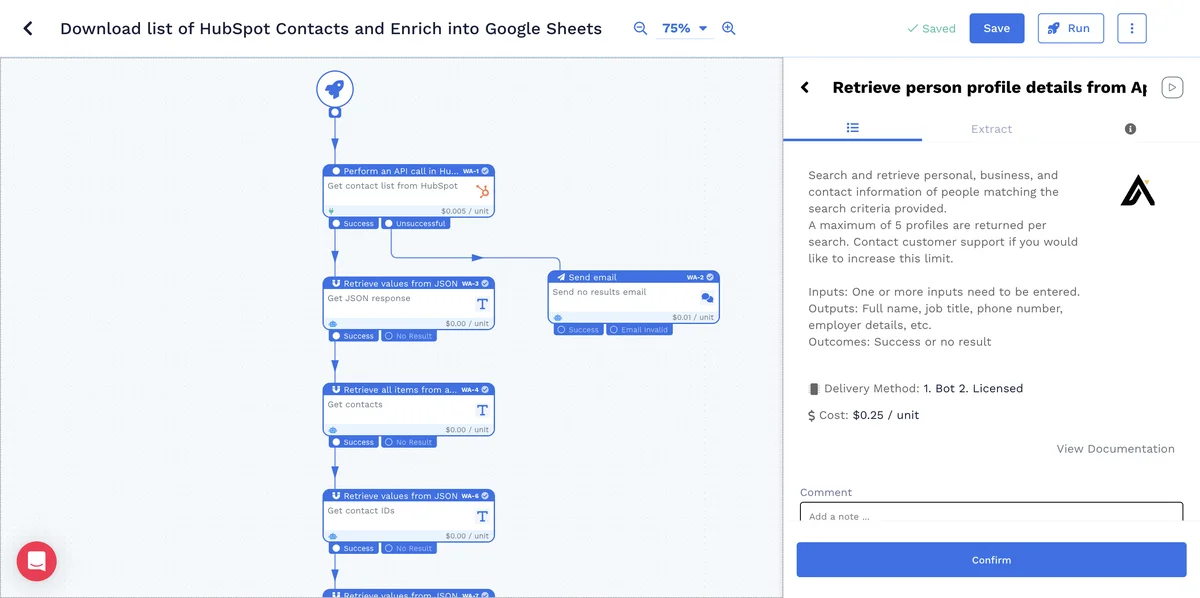Click the plug icon at bottom of WA-1 node

tap(331, 211)
